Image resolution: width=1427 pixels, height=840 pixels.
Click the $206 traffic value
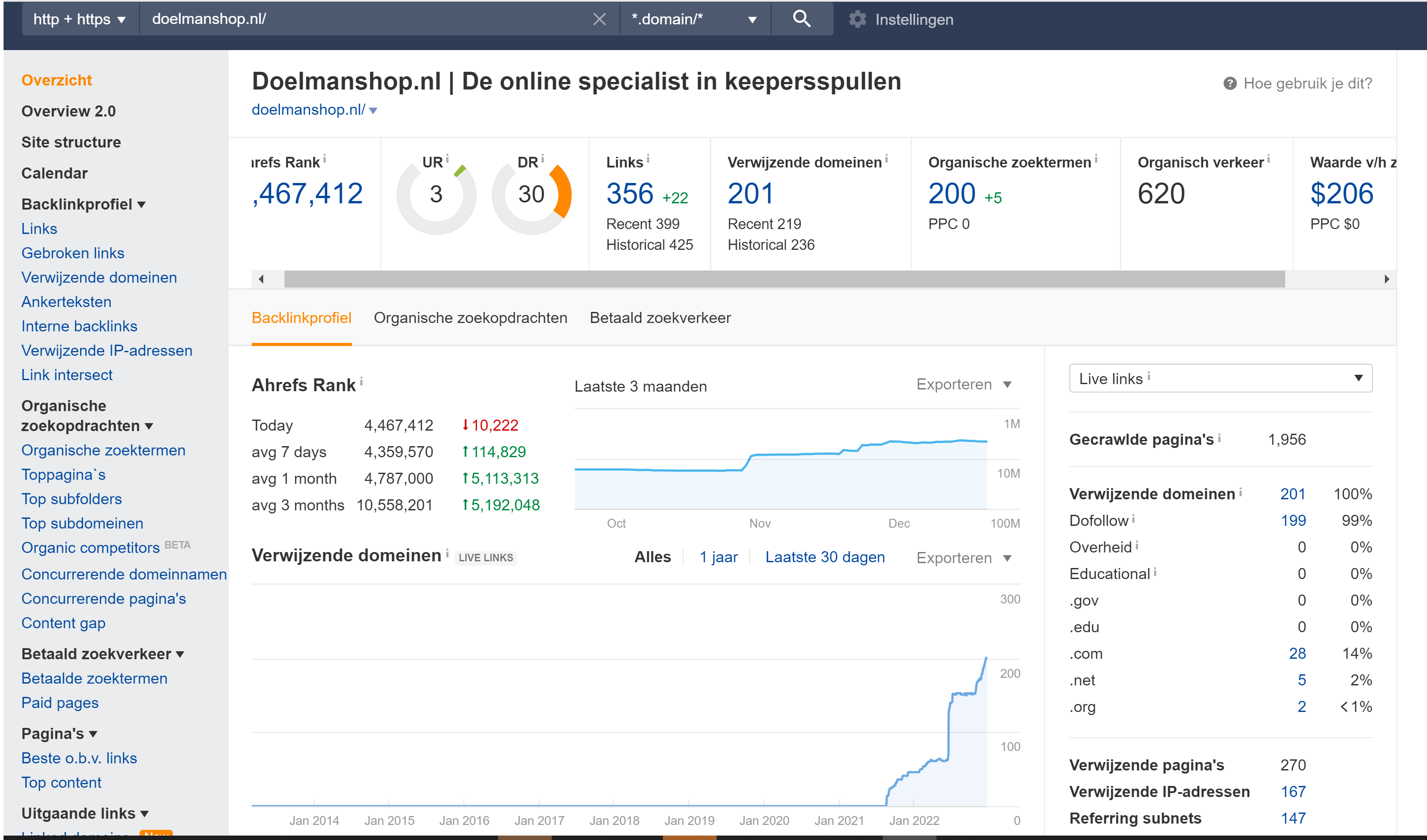click(x=1341, y=194)
